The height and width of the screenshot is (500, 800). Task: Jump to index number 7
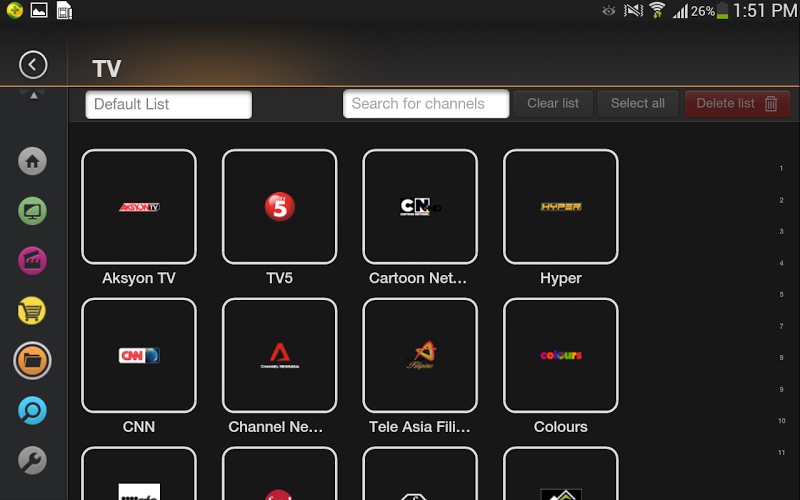coord(781,327)
